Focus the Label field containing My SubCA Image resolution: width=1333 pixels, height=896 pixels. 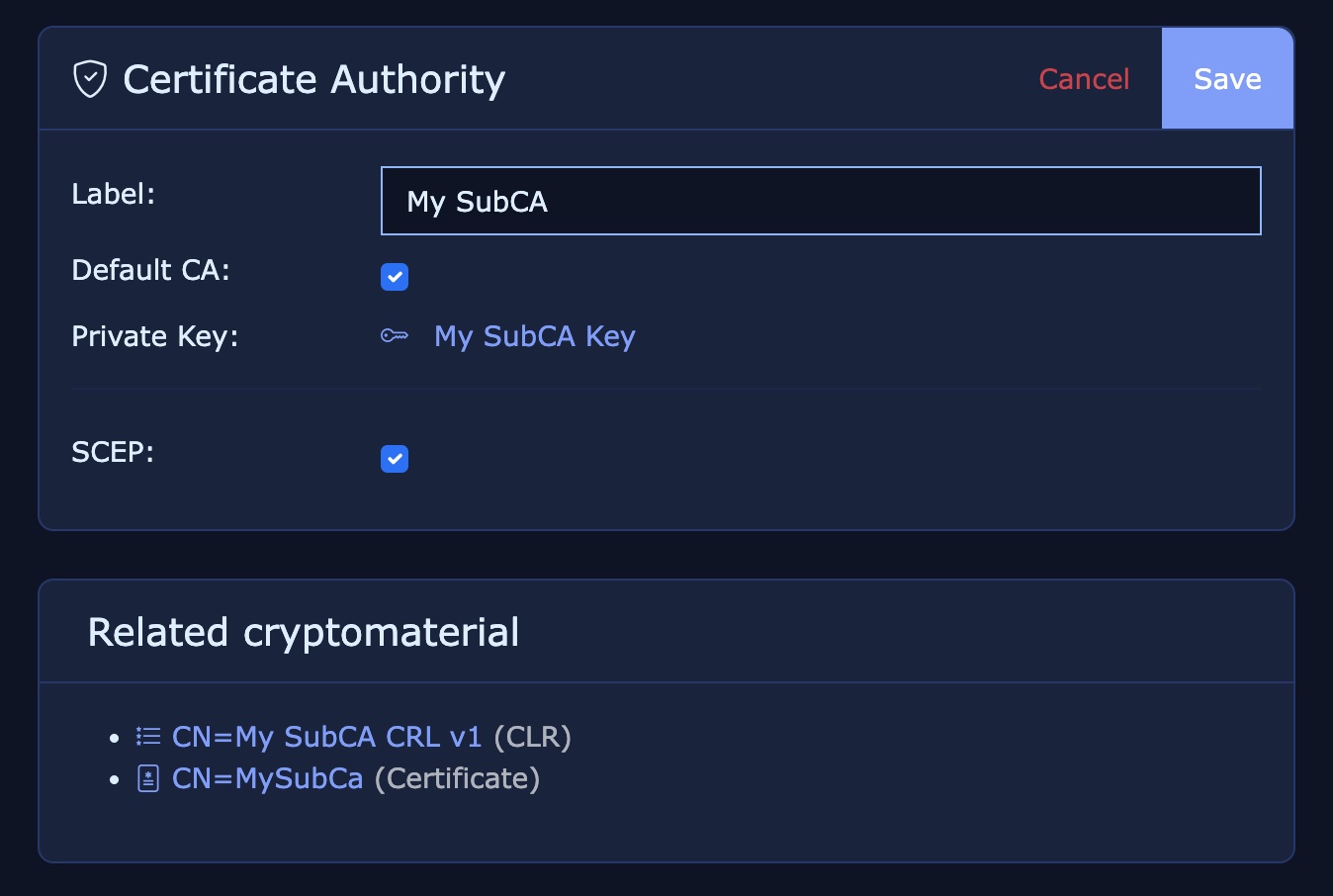pyautogui.click(x=821, y=201)
